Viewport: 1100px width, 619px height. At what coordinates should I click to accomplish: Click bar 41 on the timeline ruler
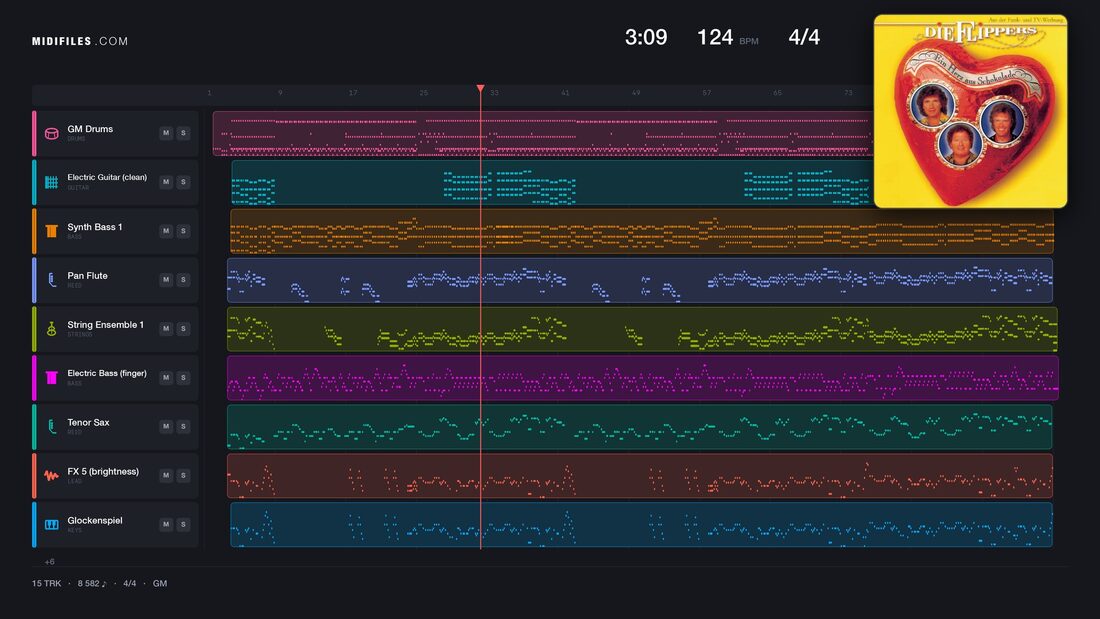565,93
